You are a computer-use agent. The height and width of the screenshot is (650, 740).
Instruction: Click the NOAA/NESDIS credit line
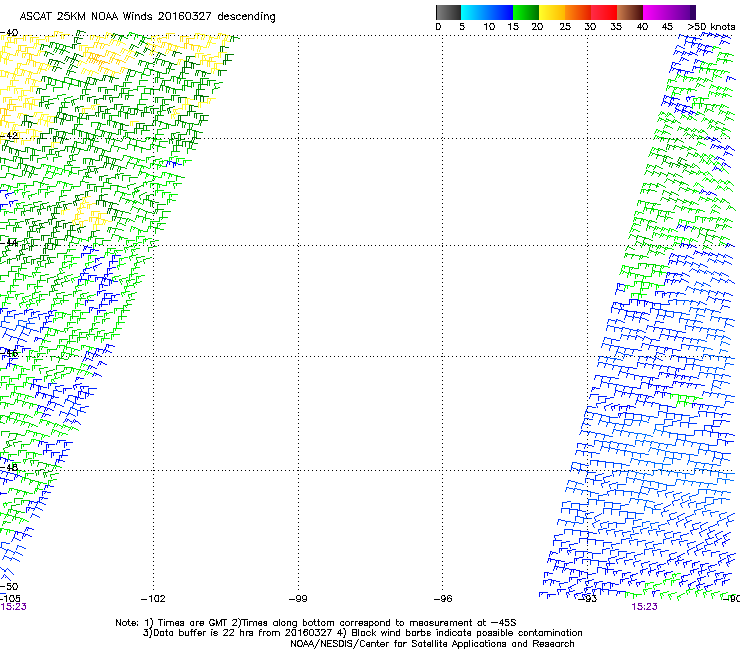click(x=432, y=644)
